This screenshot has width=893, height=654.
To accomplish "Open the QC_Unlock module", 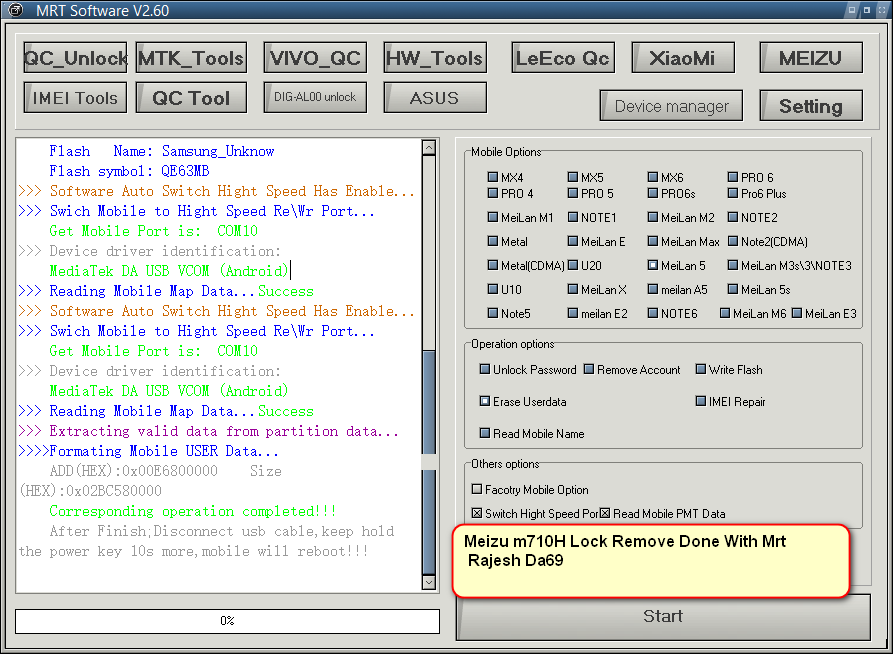I will [x=75, y=58].
